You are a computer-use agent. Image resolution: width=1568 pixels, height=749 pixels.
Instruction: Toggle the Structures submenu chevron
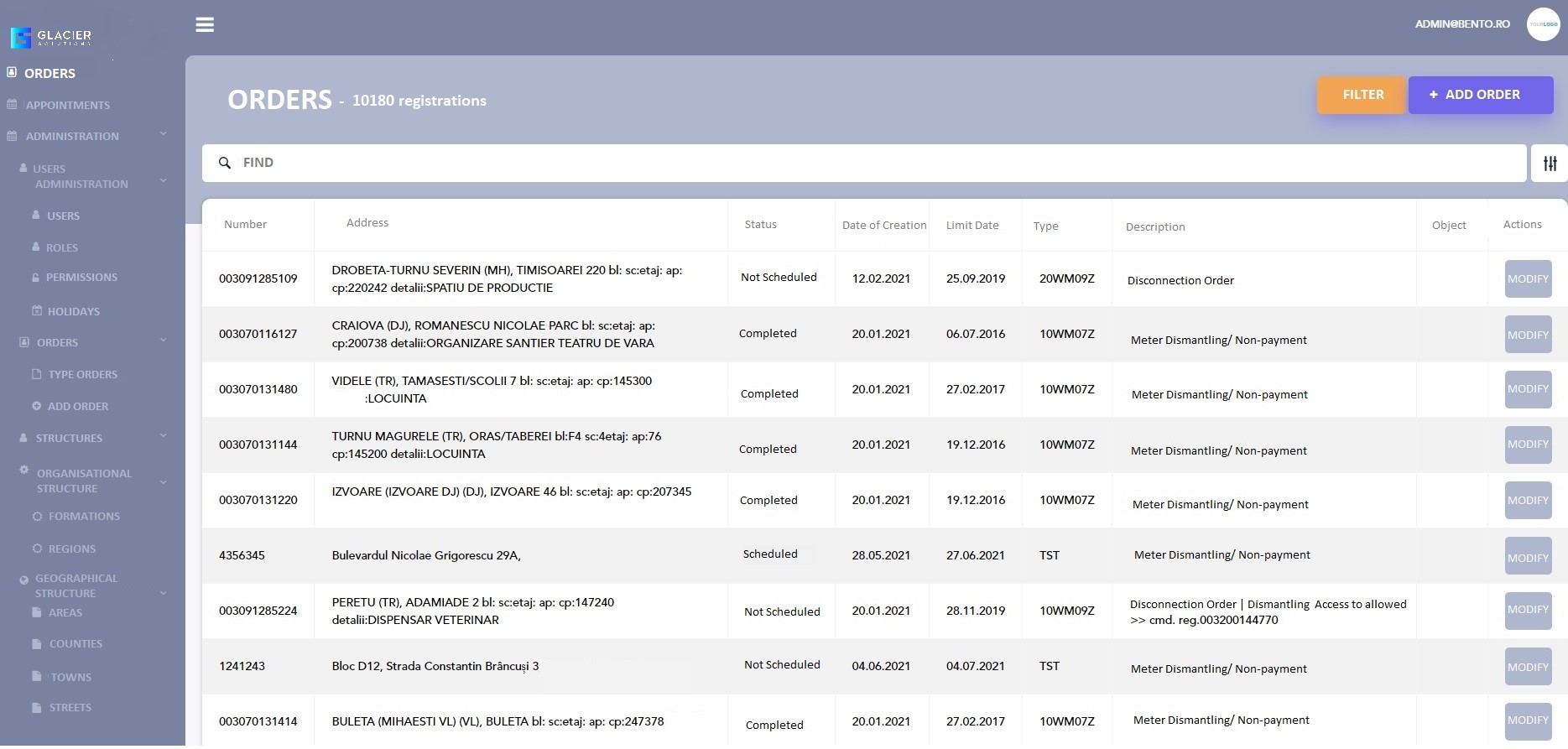pyautogui.click(x=164, y=436)
